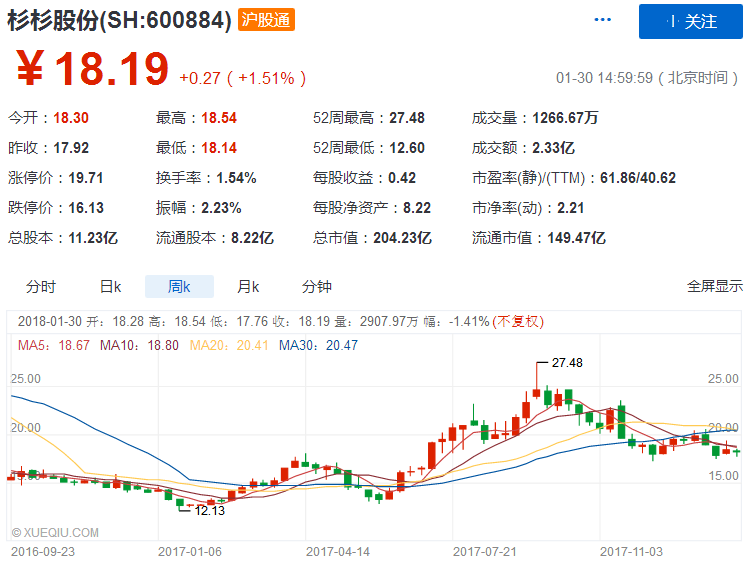
Task: Click 全屏显示 to show the chart fullscreen
Action: coord(714,287)
